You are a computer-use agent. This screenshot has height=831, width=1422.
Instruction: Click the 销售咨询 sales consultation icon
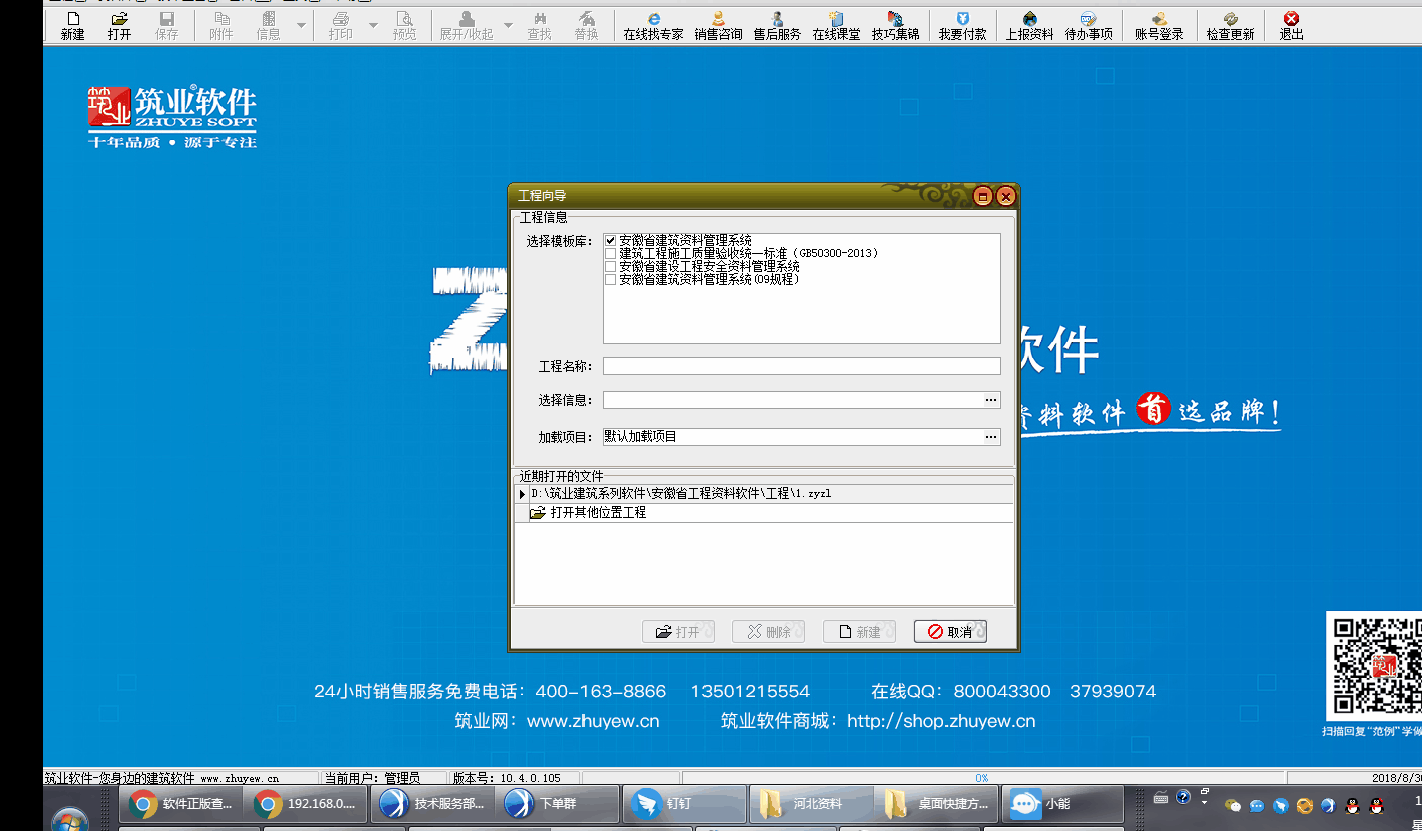[x=718, y=25]
